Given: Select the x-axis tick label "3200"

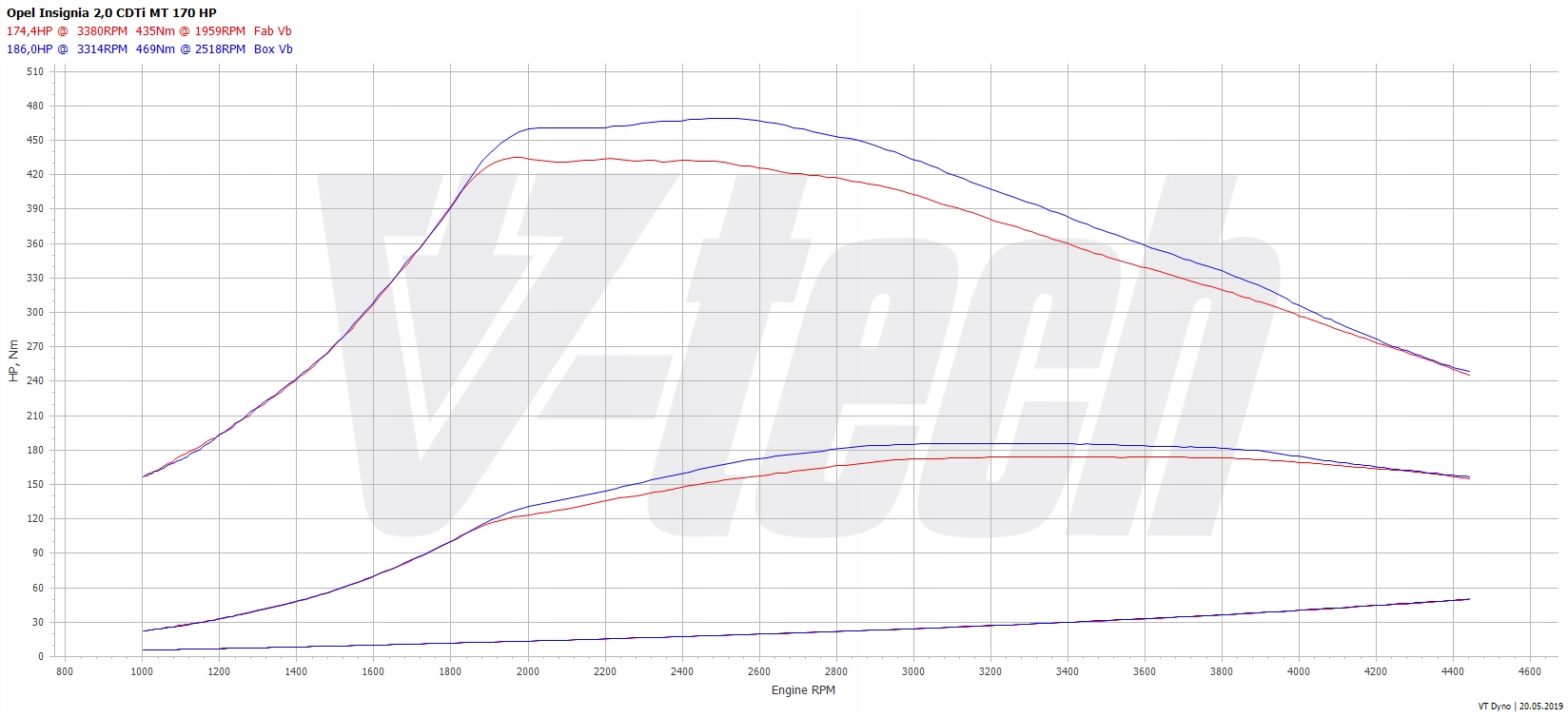Looking at the screenshot, I should 990,671.
